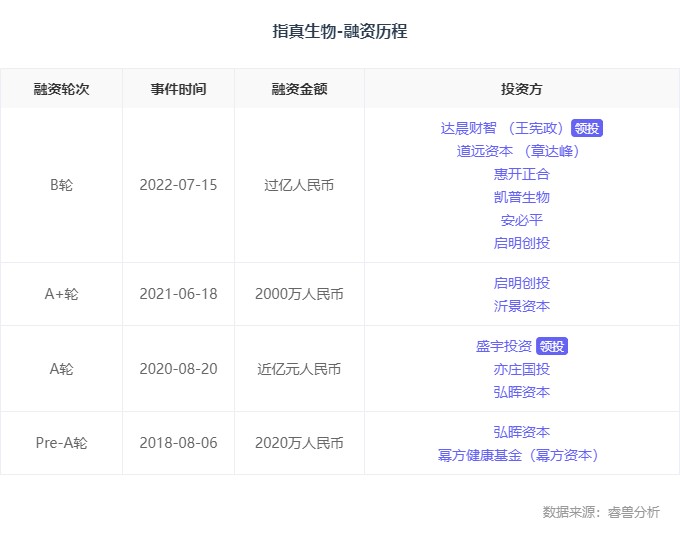
Task: Select the A+轮 round cell
Action: 61,294
